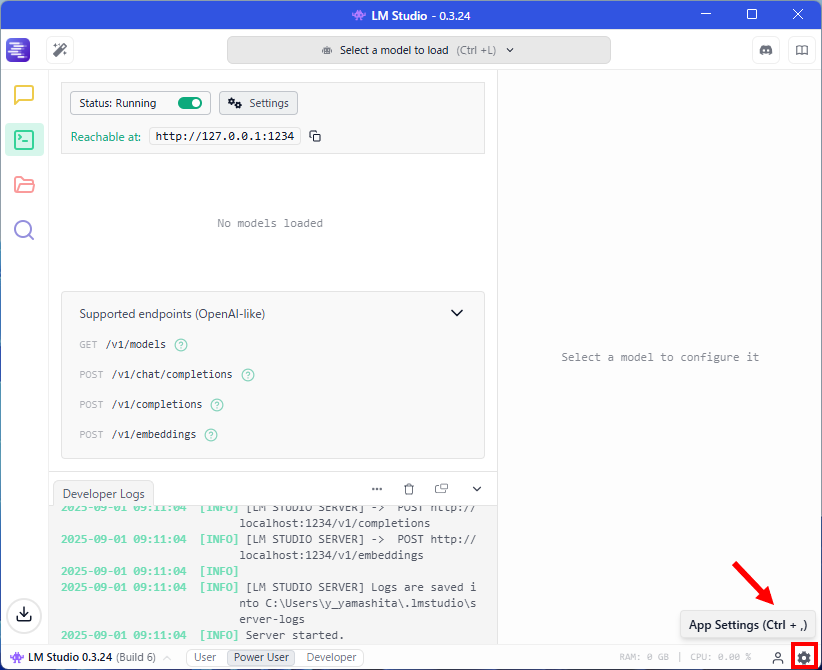Open the Discover search sidebar icon
Viewport: 822px width, 670px height.
click(x=24, y=230)
